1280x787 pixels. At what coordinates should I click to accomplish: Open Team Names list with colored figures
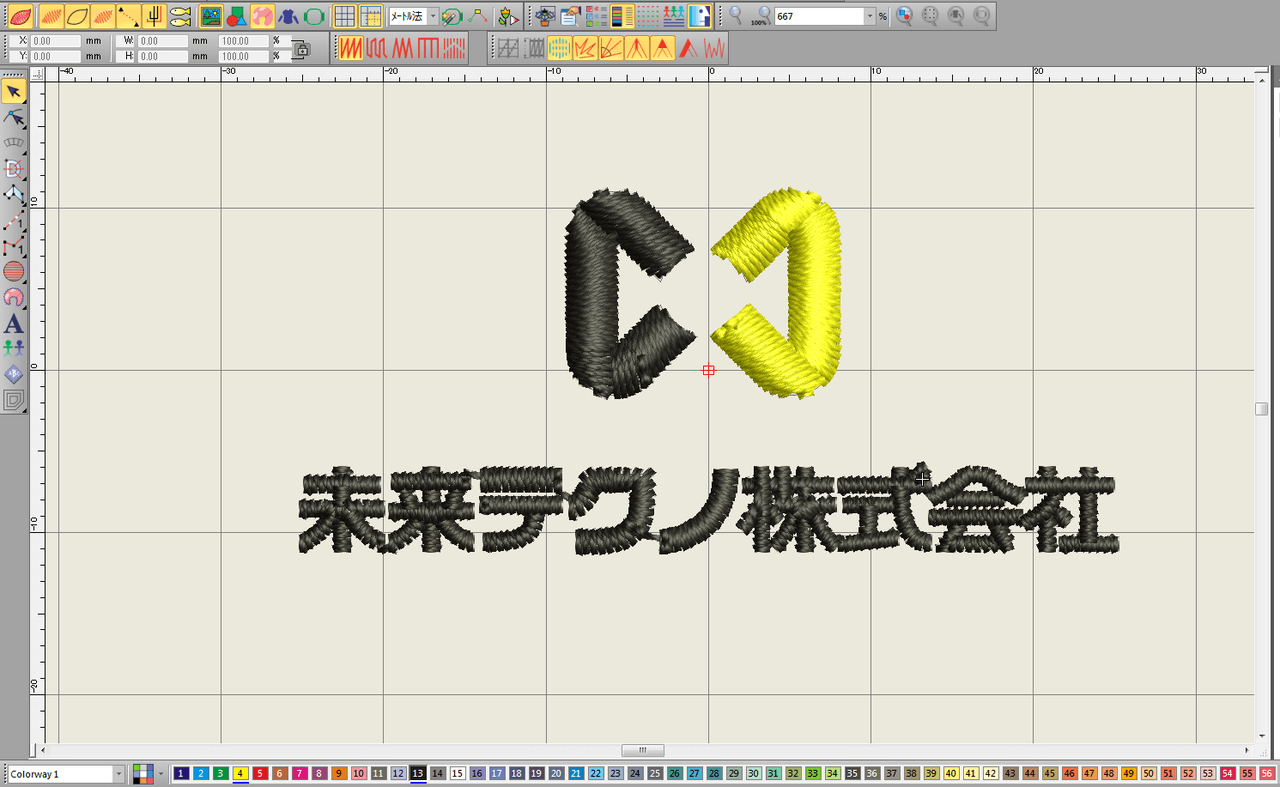tap(674, 16)
